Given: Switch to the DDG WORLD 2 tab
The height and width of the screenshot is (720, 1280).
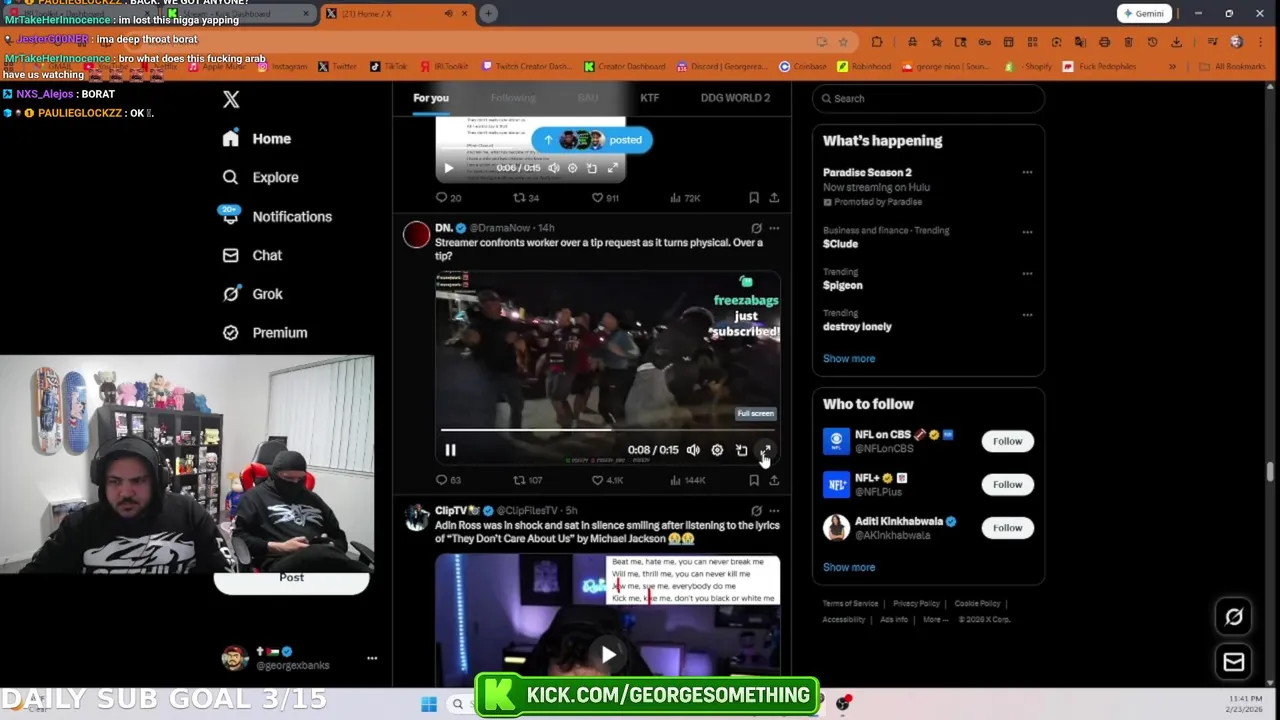Looking at the screenshot, I should [x=735, y=98].
